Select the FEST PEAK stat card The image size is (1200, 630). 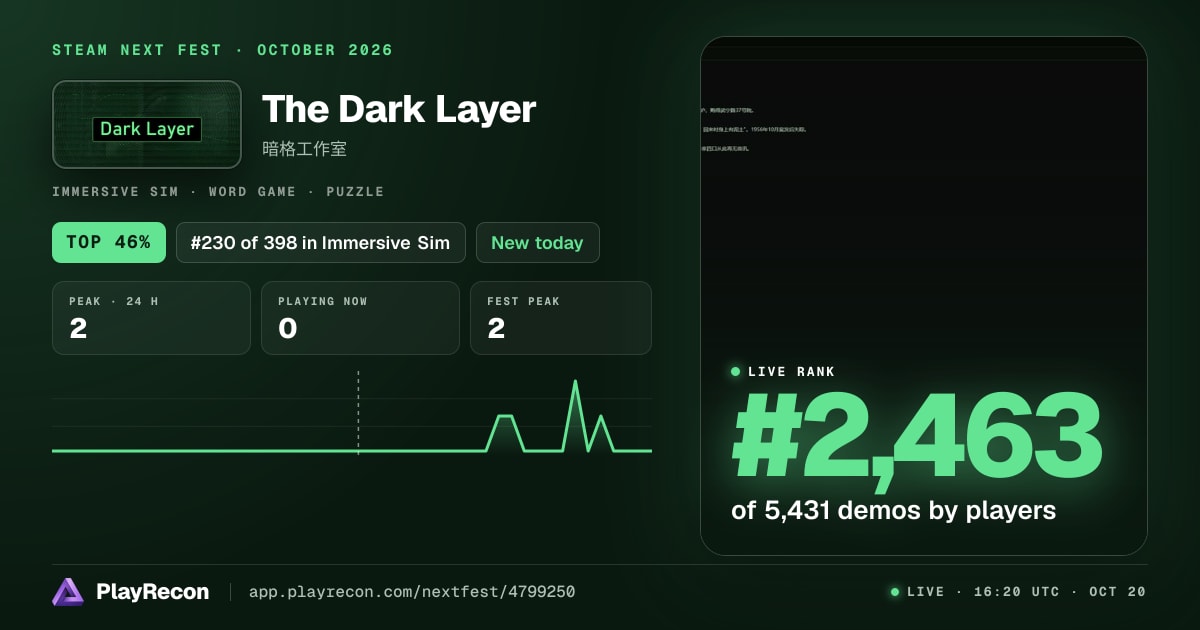(x=561, y=318)
